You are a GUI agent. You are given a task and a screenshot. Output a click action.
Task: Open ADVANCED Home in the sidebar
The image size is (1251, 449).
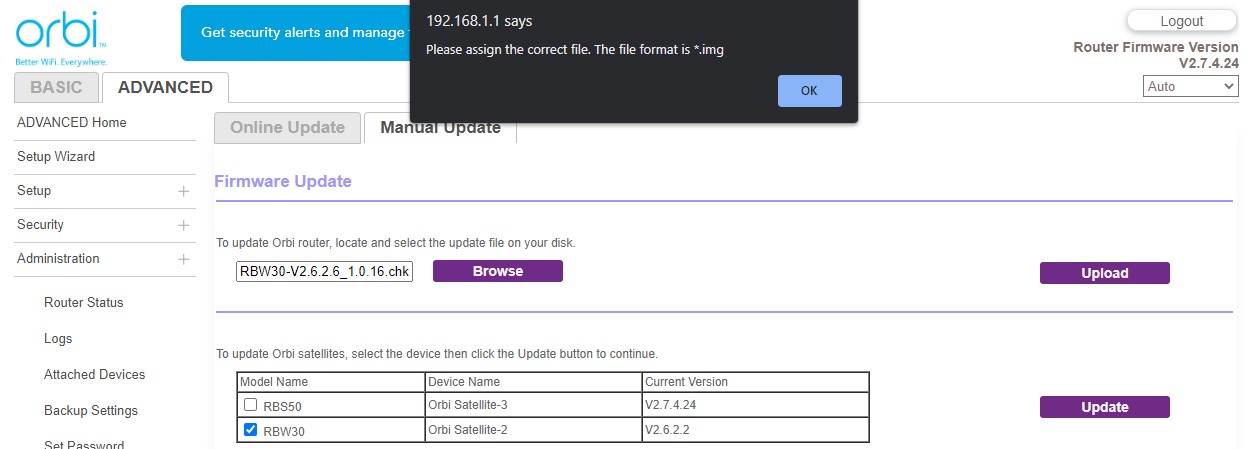pos(72,123)
